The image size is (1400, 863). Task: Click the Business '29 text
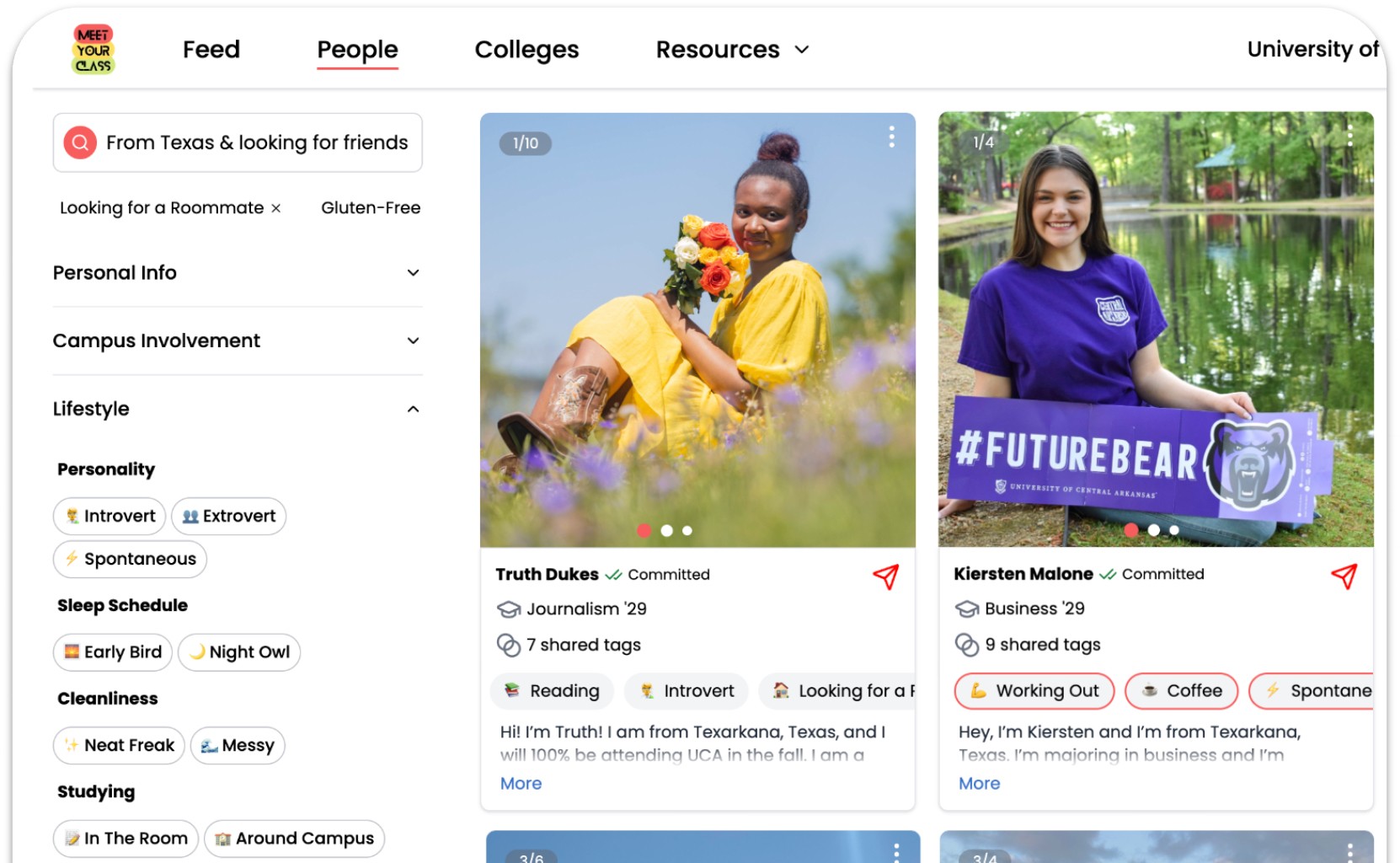click(1035, 609)
